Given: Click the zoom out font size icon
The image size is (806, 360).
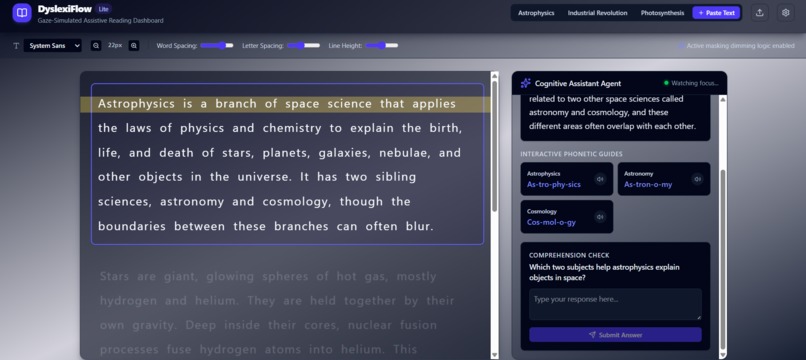Looking at the screenshot, I should click(x=96, y=46).
